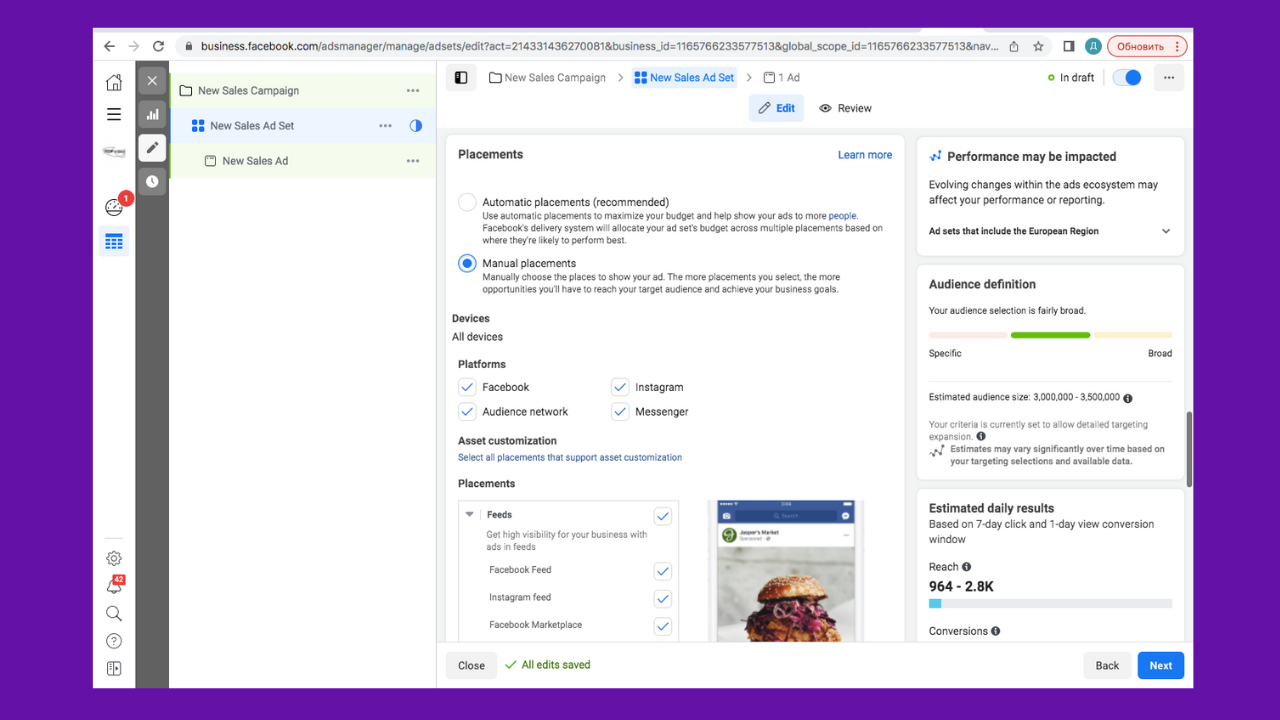This screenshot has width=1280, height=720.
Task: Select the pencil edit icon in the dark strip
Action: point(152,148)
